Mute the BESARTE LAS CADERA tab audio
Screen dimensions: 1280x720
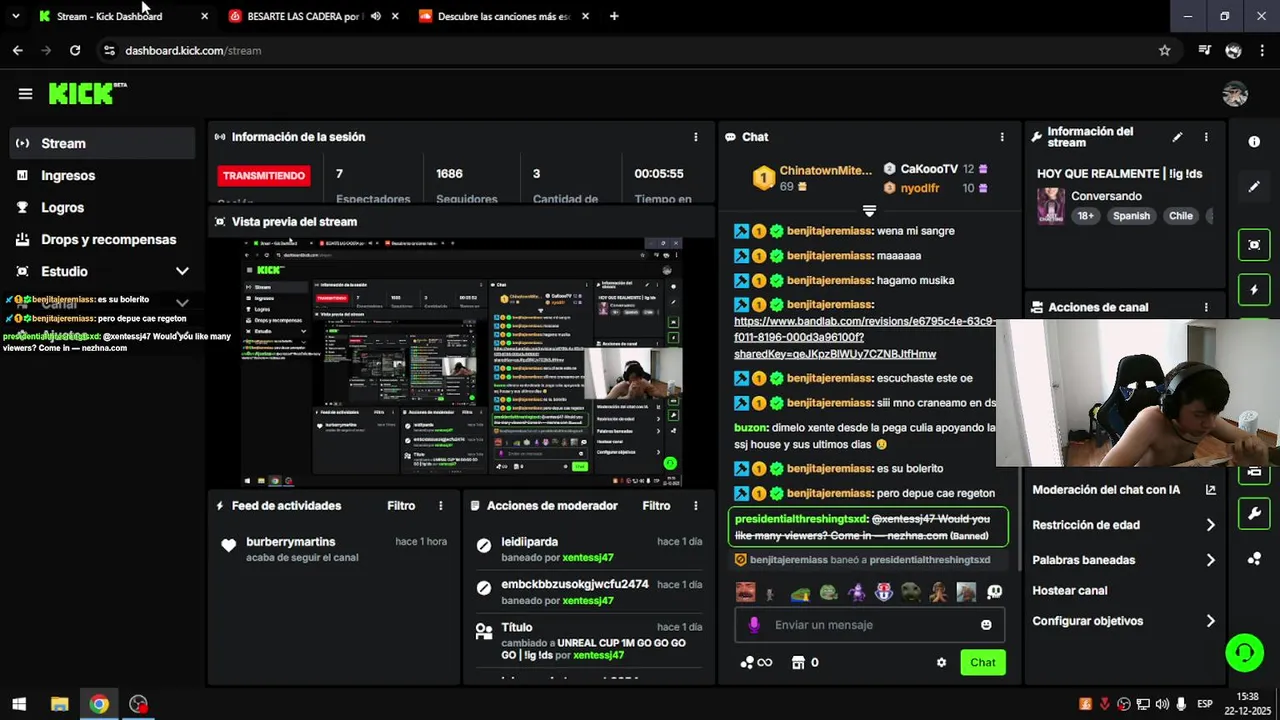pos(375,16)
